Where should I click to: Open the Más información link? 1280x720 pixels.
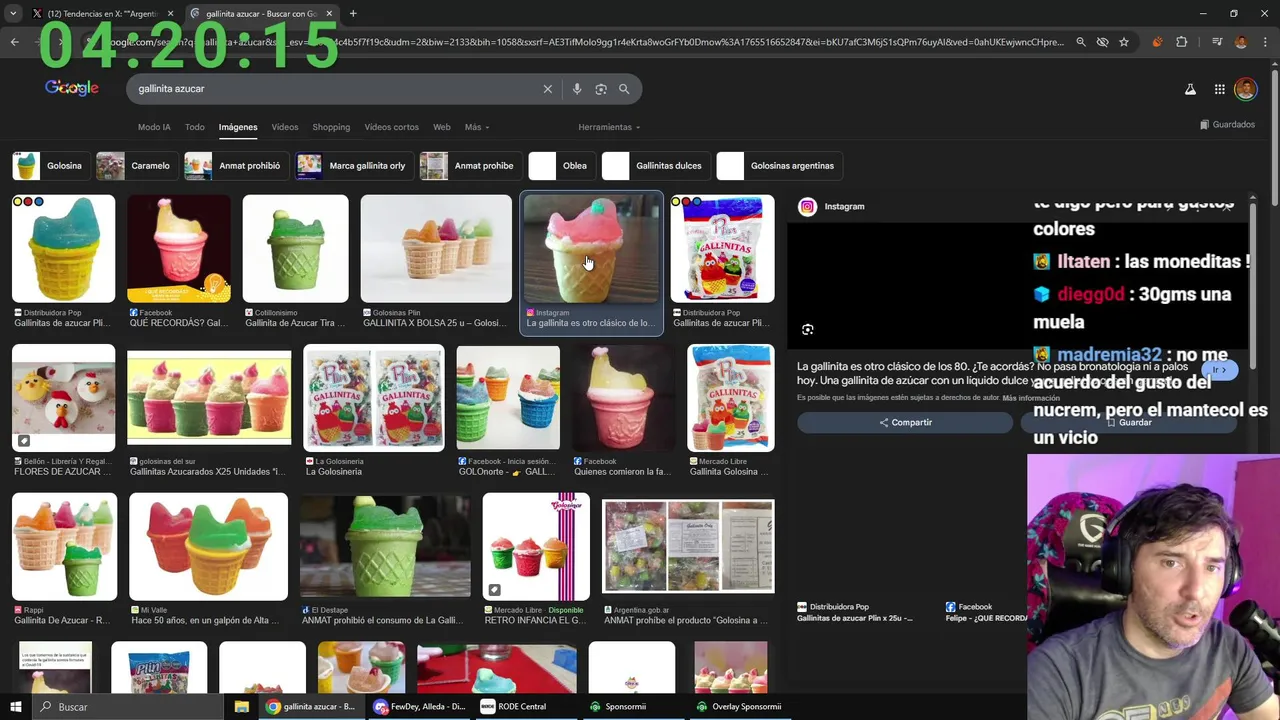coord(1031,398)
